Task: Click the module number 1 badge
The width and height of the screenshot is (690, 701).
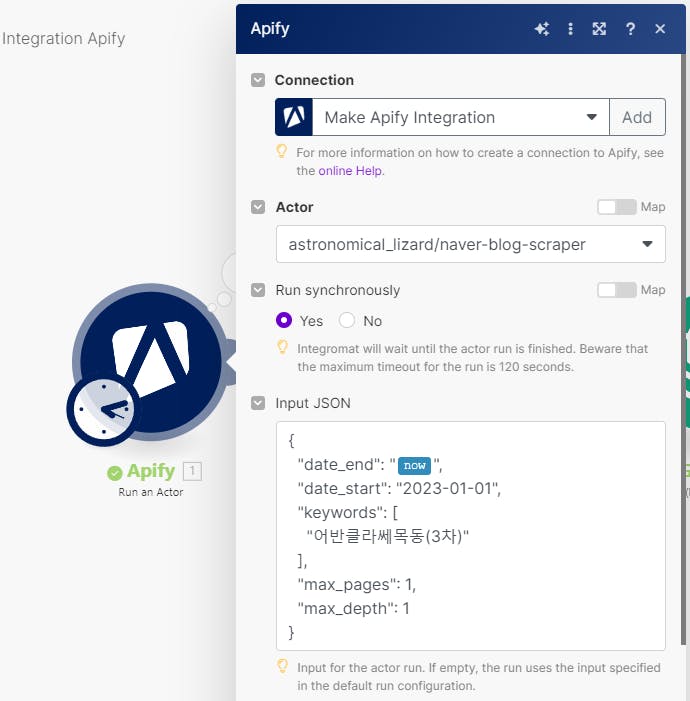Action: [192, 471]
